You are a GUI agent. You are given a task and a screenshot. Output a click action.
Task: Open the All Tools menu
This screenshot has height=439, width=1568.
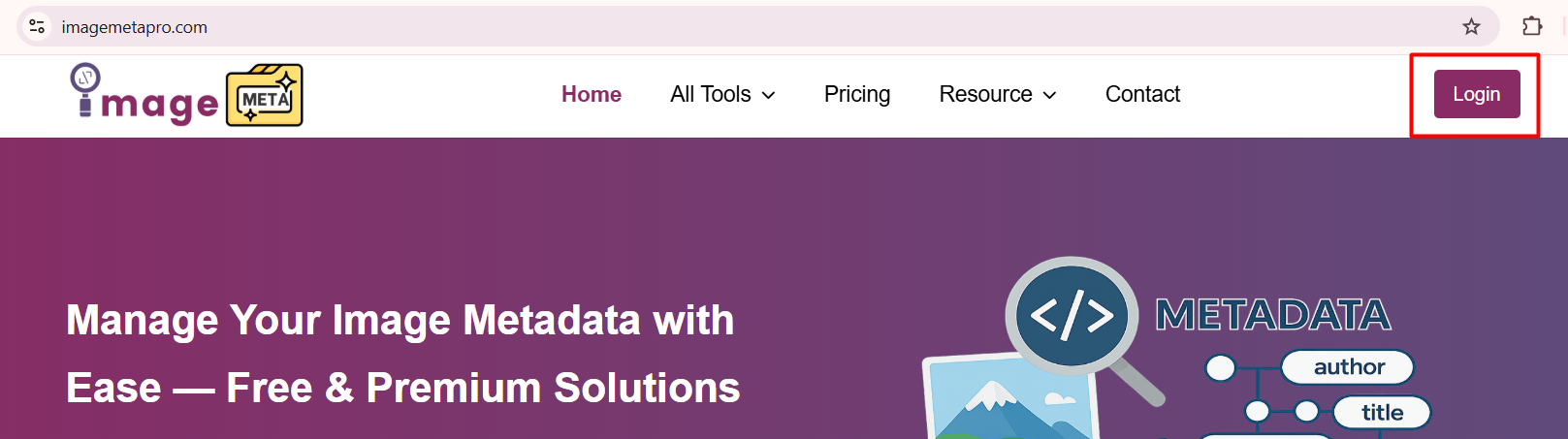pyautogui.click(x=711, y=94)
